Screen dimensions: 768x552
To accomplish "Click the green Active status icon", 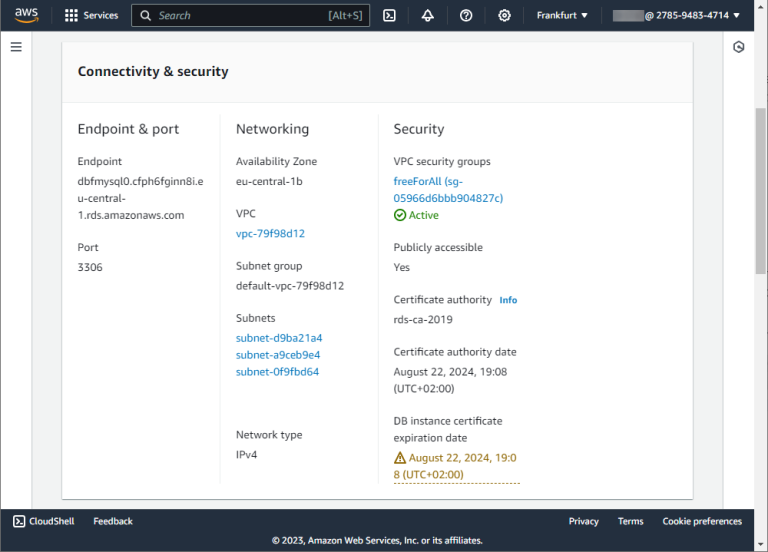I will 400,215.
